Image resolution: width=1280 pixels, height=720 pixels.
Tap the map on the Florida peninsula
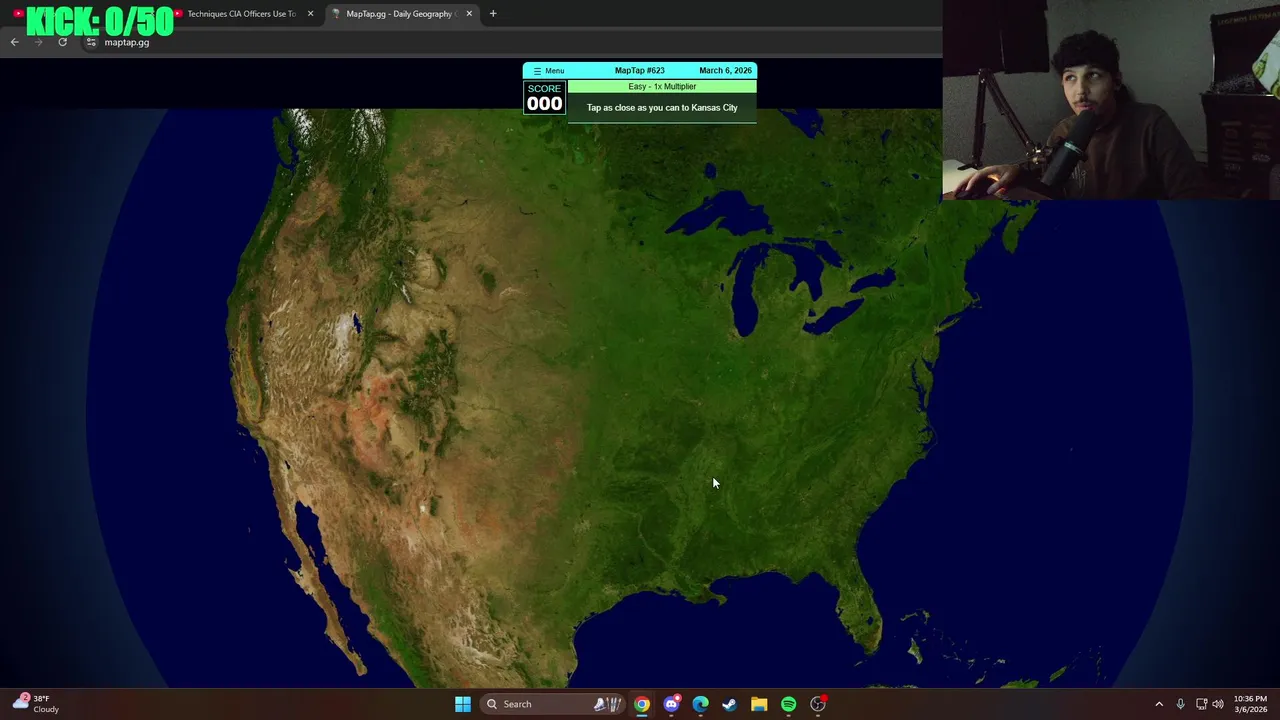tap(860, 605)
